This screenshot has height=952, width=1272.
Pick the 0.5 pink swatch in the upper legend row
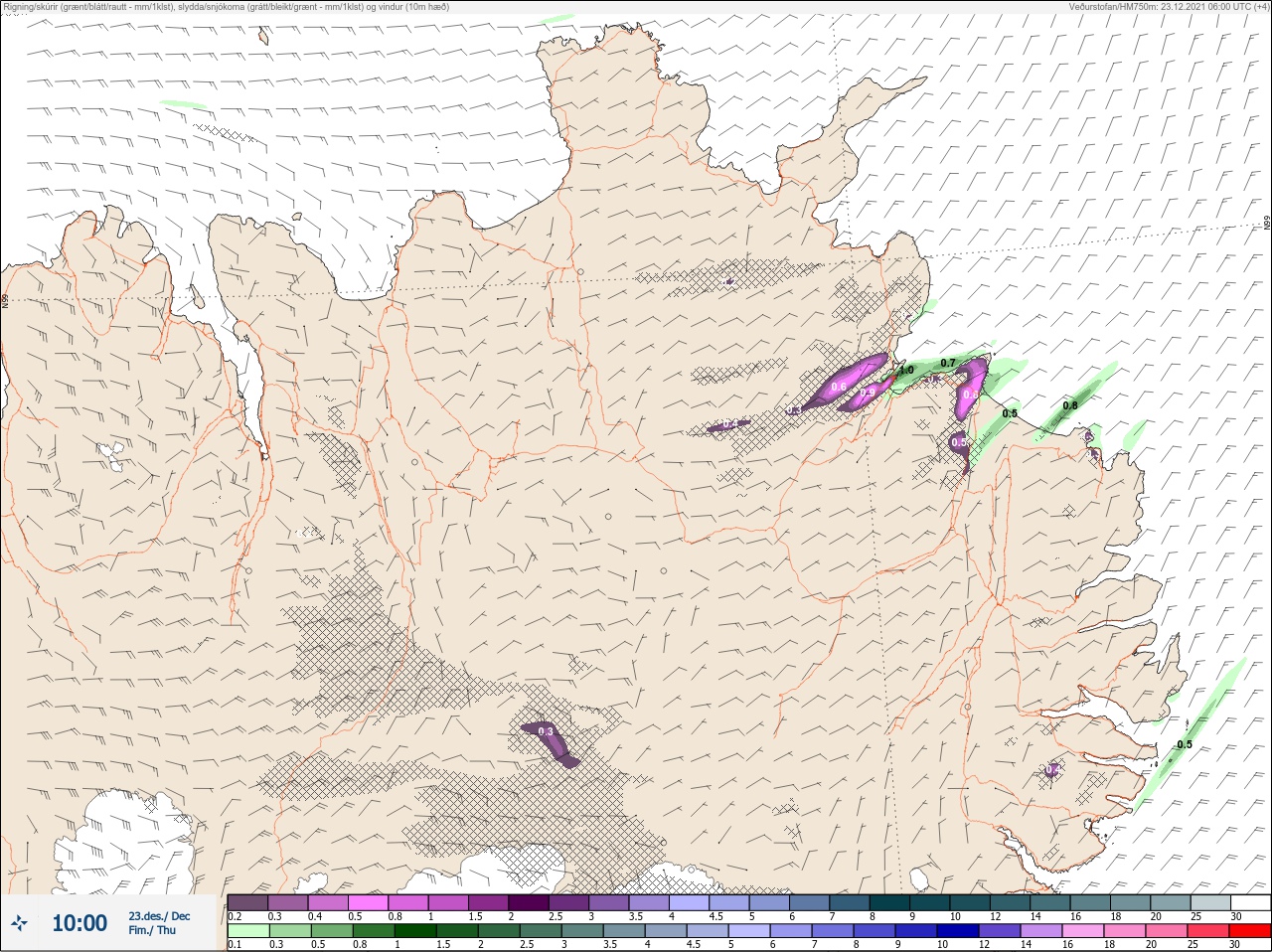[368, 902]
